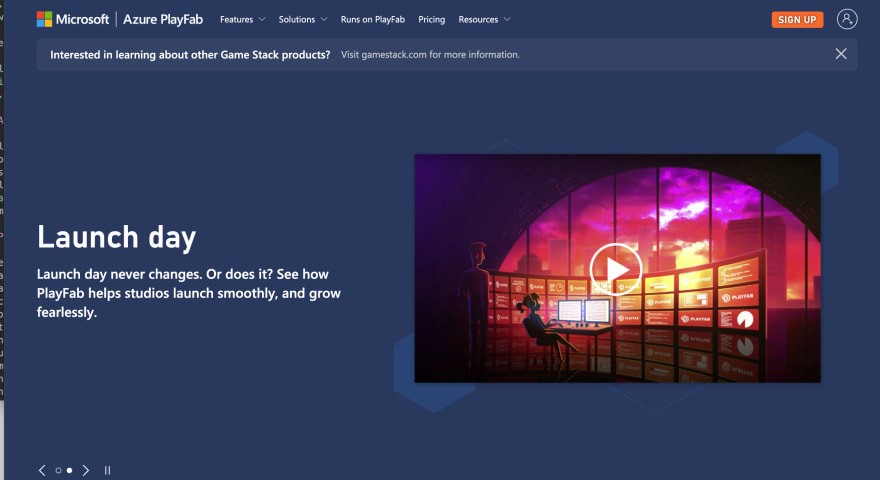Click the Microsoft logo
Viewport: 880px width, 480px height.
(72, 19)
